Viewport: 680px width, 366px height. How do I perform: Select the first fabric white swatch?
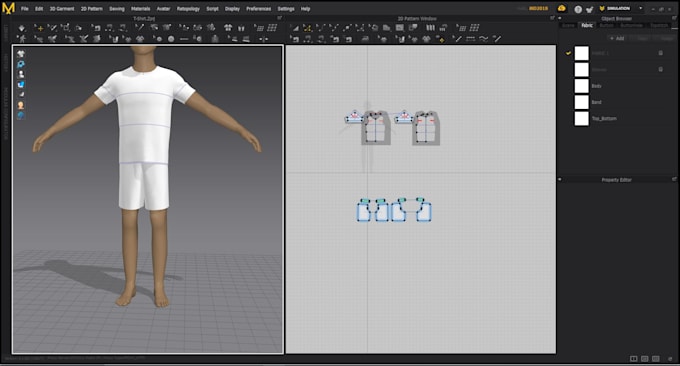click(582, 53)
